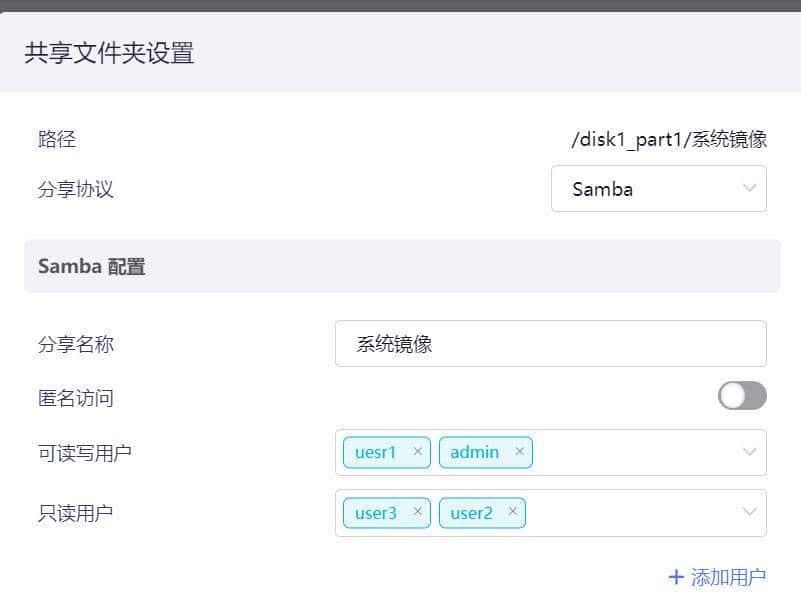Screen dimensions: 801x603
Task: Remove user2 from the read-only users
Action: pyautogui.click(x=511, y=513)
